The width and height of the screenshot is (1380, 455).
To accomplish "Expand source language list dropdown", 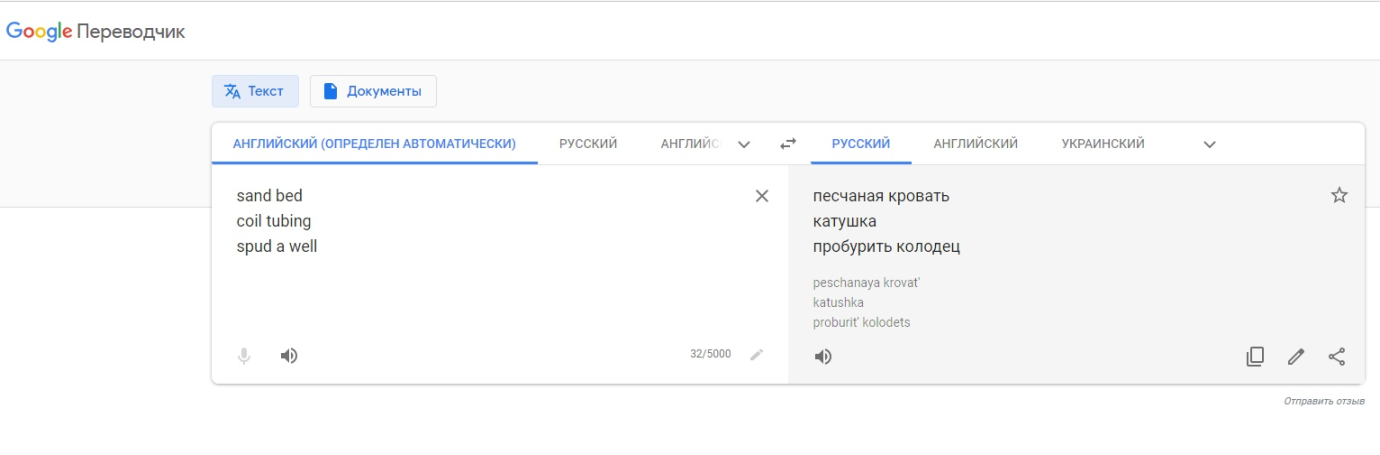I will [x=744, y=144].
